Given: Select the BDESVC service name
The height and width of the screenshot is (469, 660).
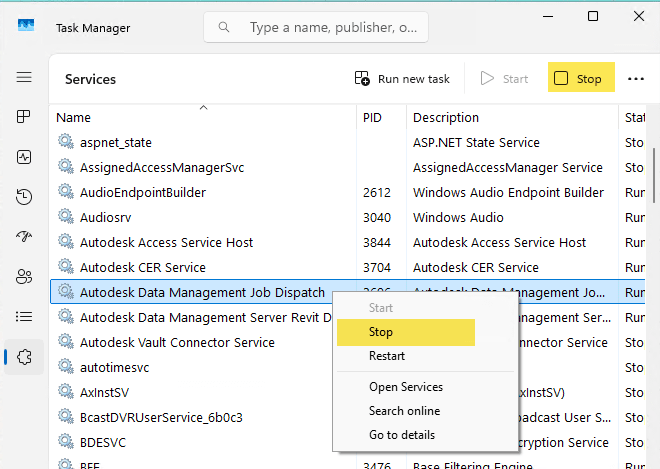Looking at the screenshot, I should [x=103, y=443].
